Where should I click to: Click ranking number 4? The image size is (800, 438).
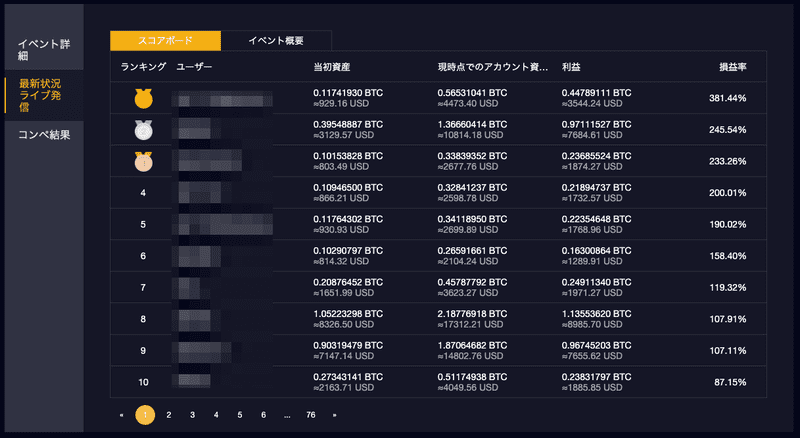pyautogui.click(x=143, y=193)
